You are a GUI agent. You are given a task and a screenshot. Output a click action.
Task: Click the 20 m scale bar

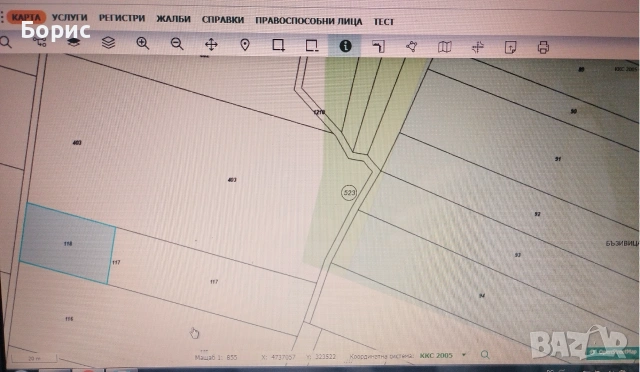(34, 359)
